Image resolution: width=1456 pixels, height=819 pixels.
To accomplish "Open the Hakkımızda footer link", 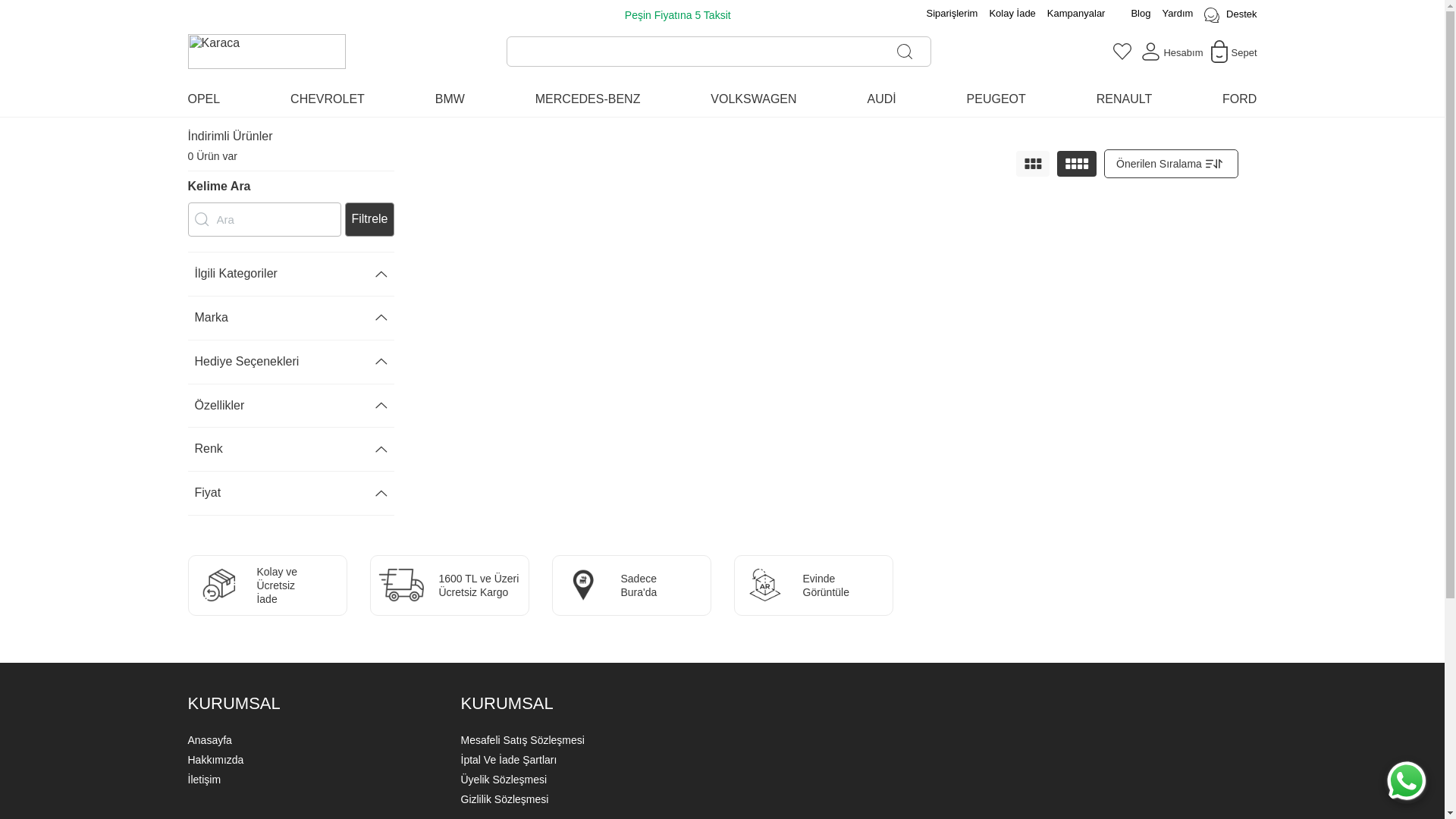I will pos(215,760).
